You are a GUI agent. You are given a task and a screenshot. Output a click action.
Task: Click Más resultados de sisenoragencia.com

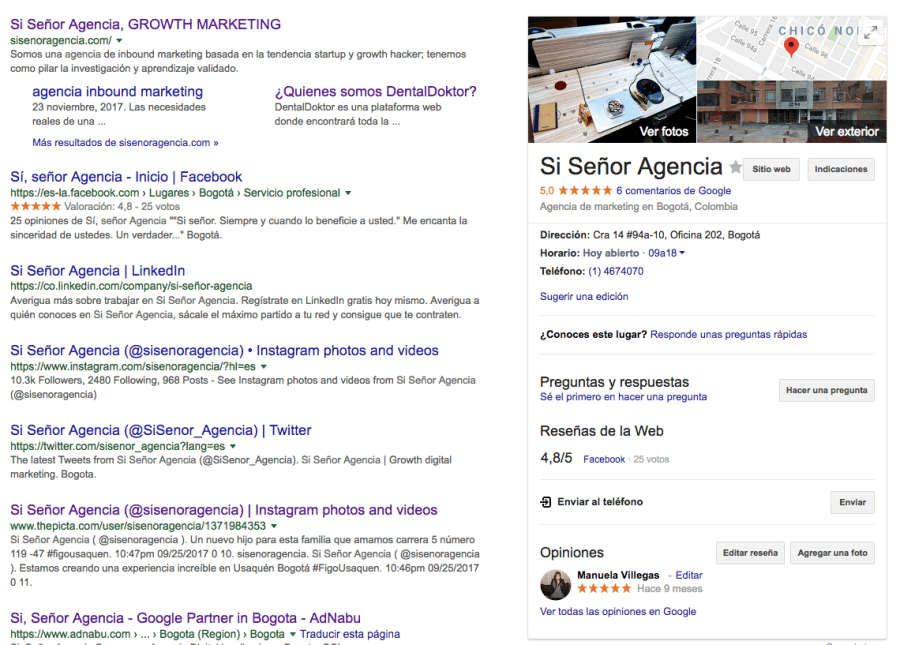tap(125, 142)
